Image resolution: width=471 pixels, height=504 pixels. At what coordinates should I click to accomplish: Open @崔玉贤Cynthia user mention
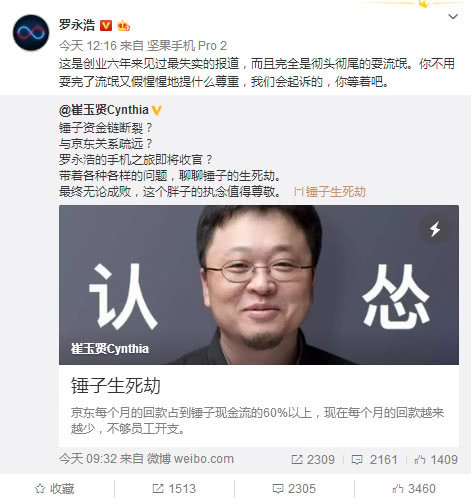tap(104, 110)
